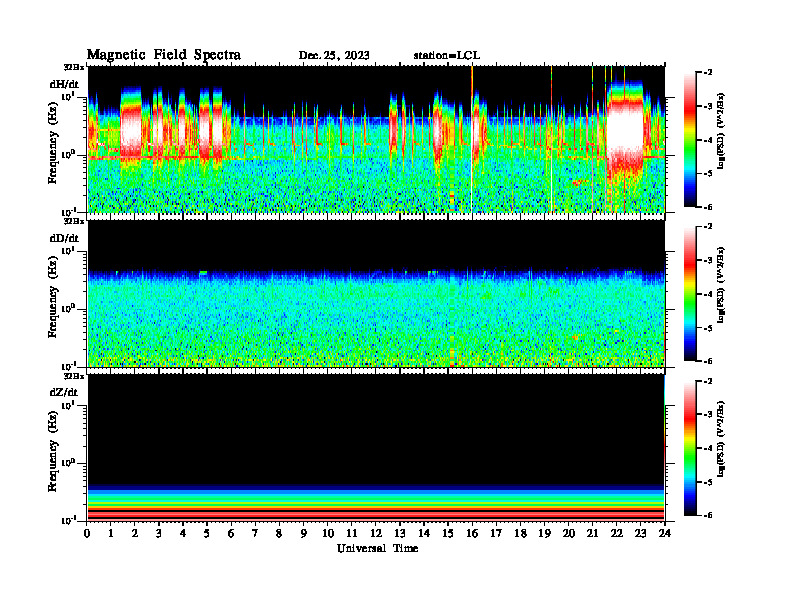Click the dD/dt colorbar Log(PSD) label
Screen dimensions: 792x612
tap(721, 285)
